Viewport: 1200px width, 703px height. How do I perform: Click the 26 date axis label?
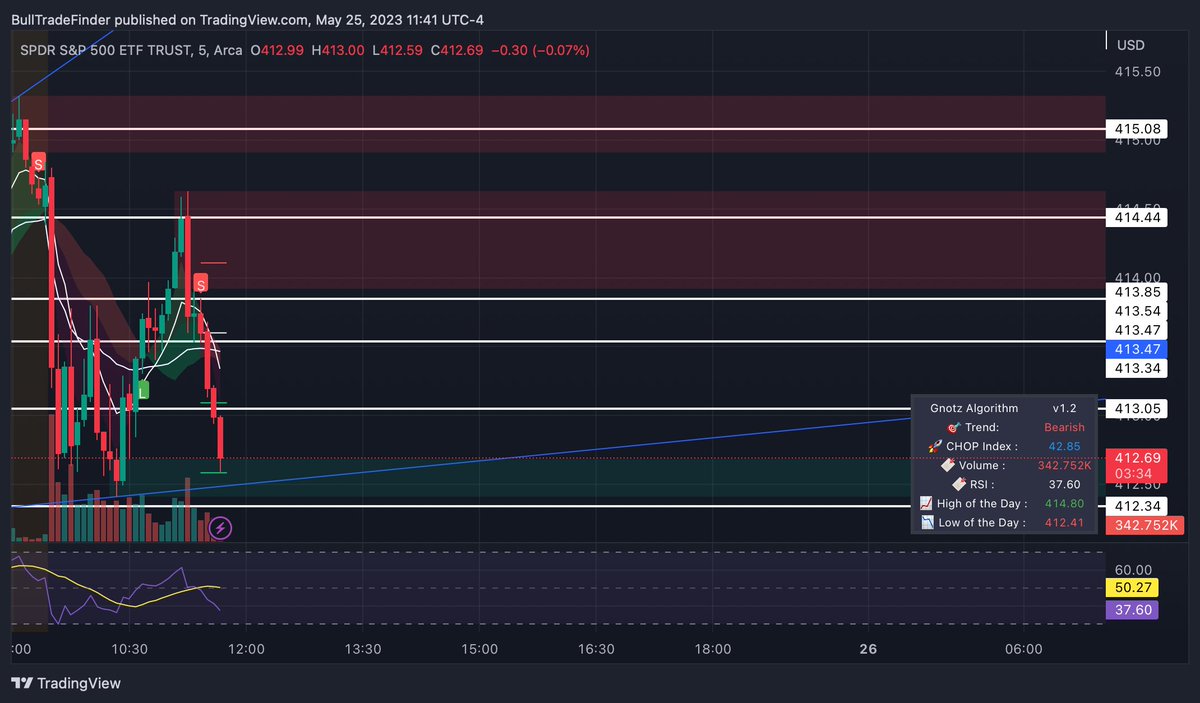point(868,649)
